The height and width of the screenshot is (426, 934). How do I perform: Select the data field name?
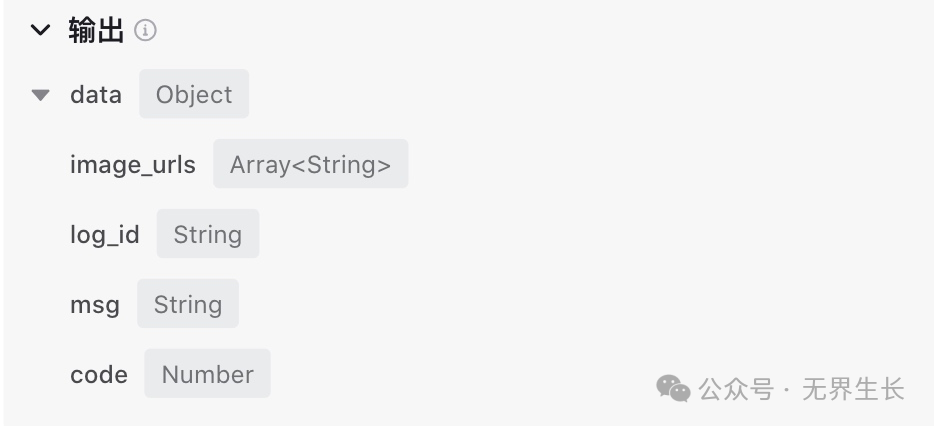click(96, 95)
